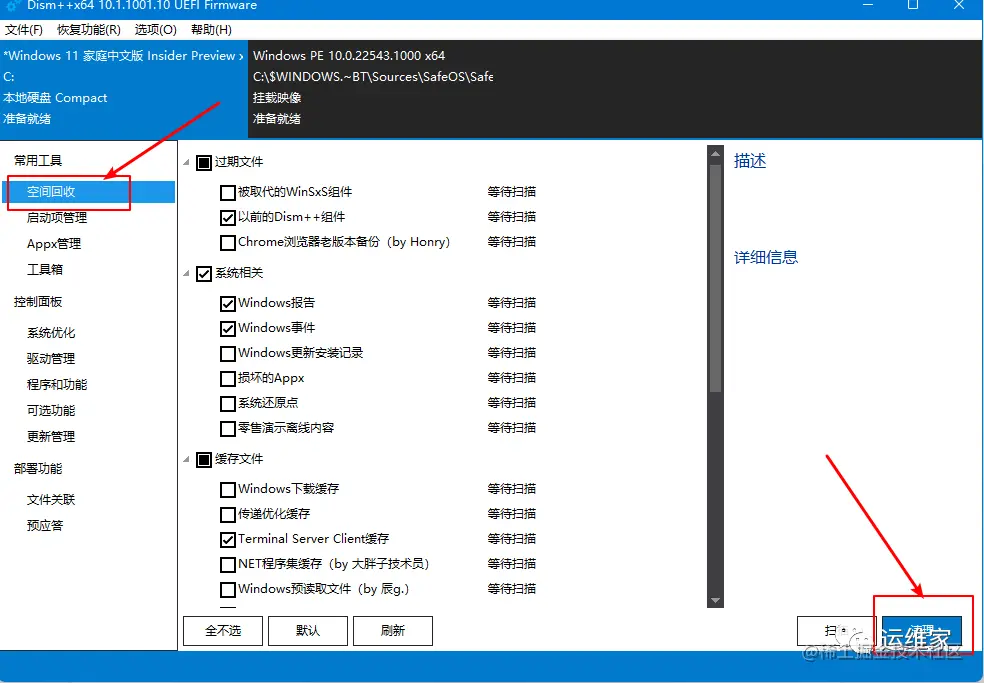The height and width of the screenshot is (683, 984).
Task: Collapse the 过期文件 group
Action: click(186, 163)
